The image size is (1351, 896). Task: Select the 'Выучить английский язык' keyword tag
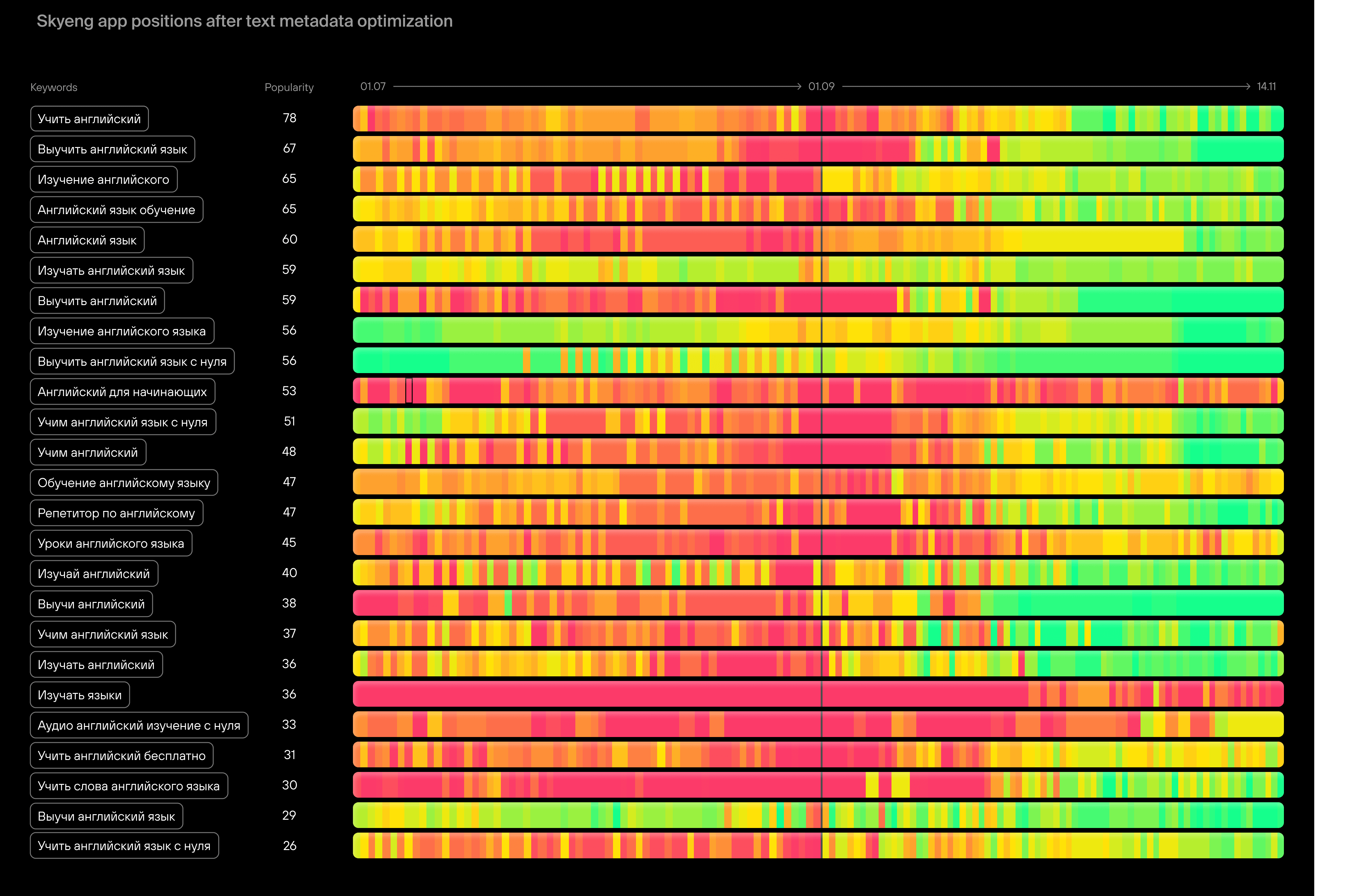point(112,149)
